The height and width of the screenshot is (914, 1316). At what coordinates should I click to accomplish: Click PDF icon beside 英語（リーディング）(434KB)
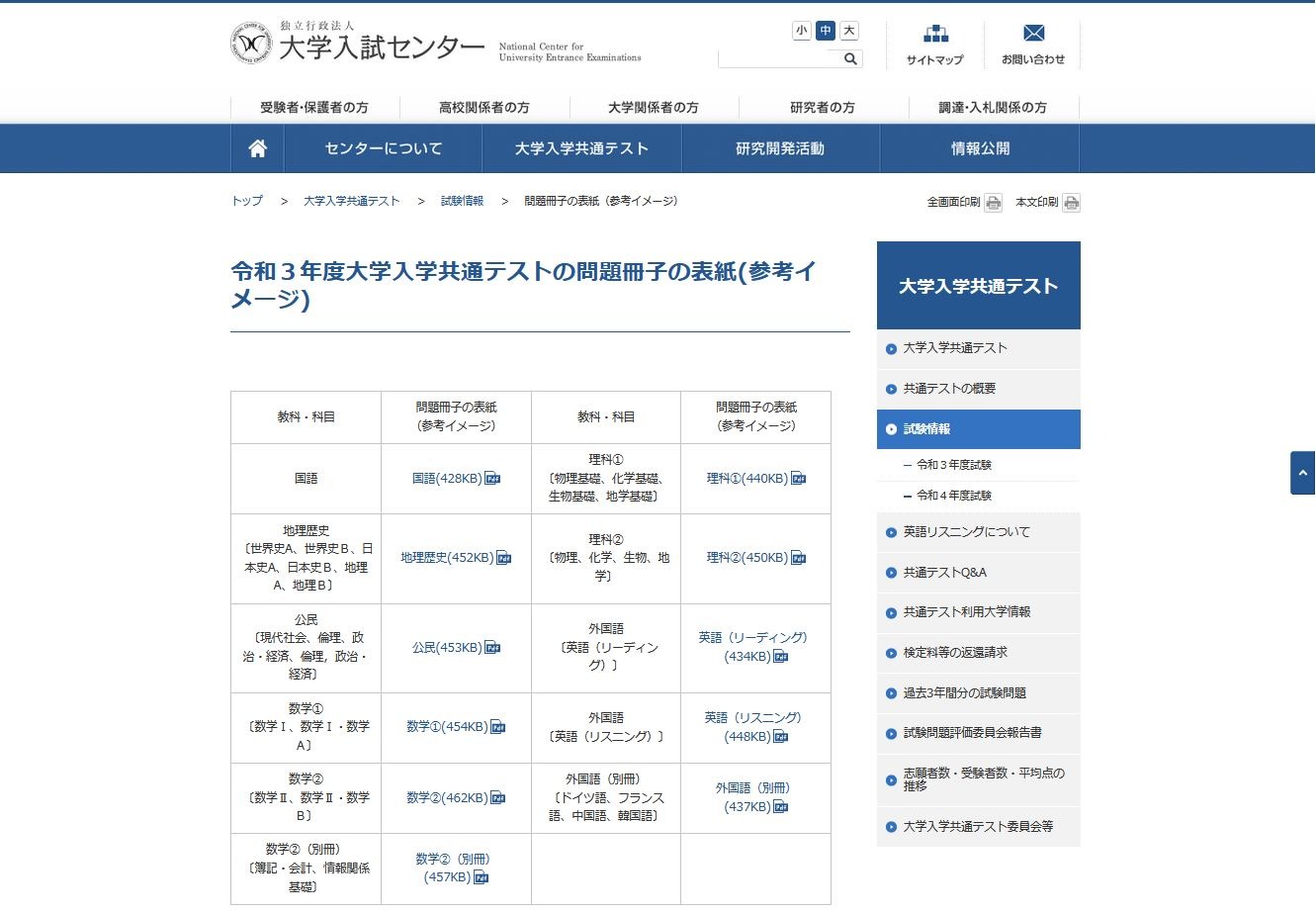780,657
